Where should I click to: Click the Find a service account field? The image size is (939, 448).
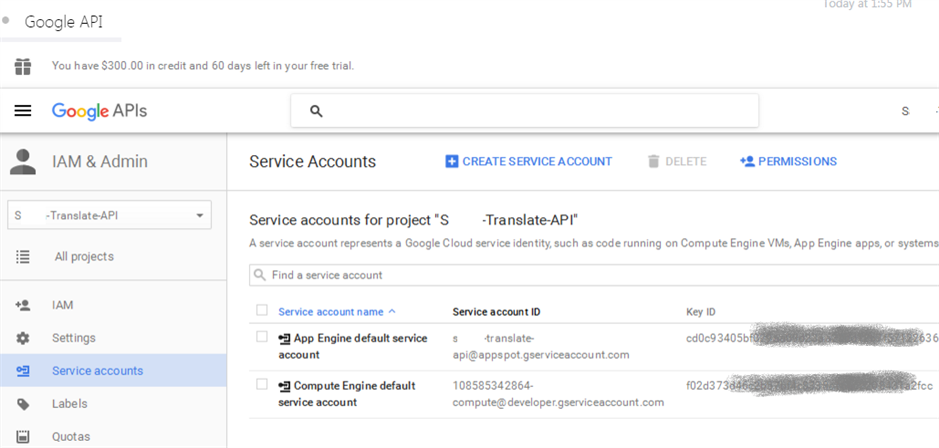click(x=594, y=276)
